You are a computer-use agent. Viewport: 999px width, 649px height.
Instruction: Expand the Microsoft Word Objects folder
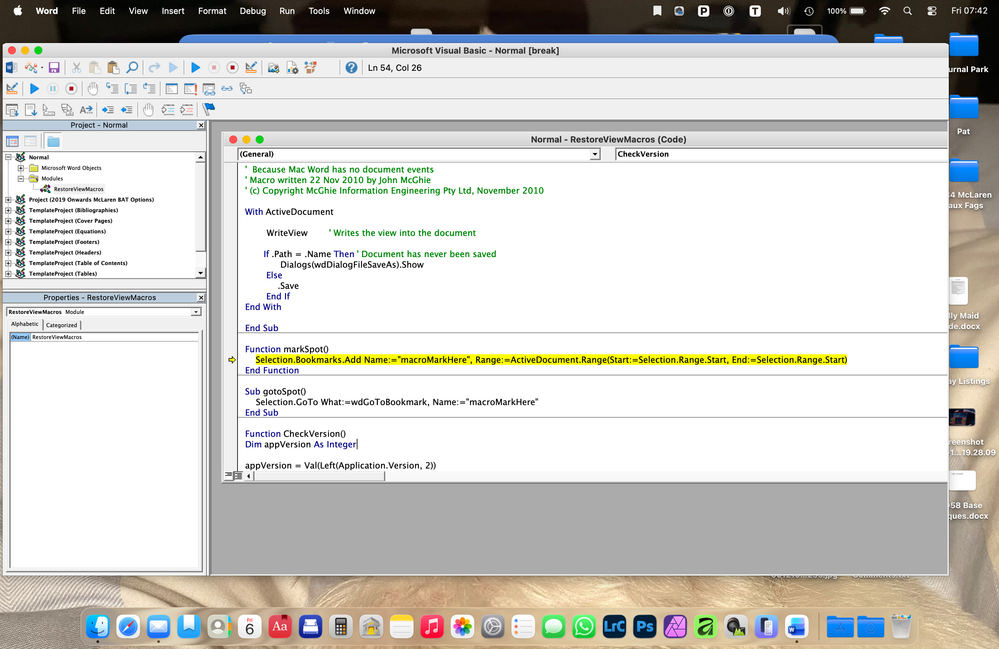pyautogui.click(x=21, y=168)
